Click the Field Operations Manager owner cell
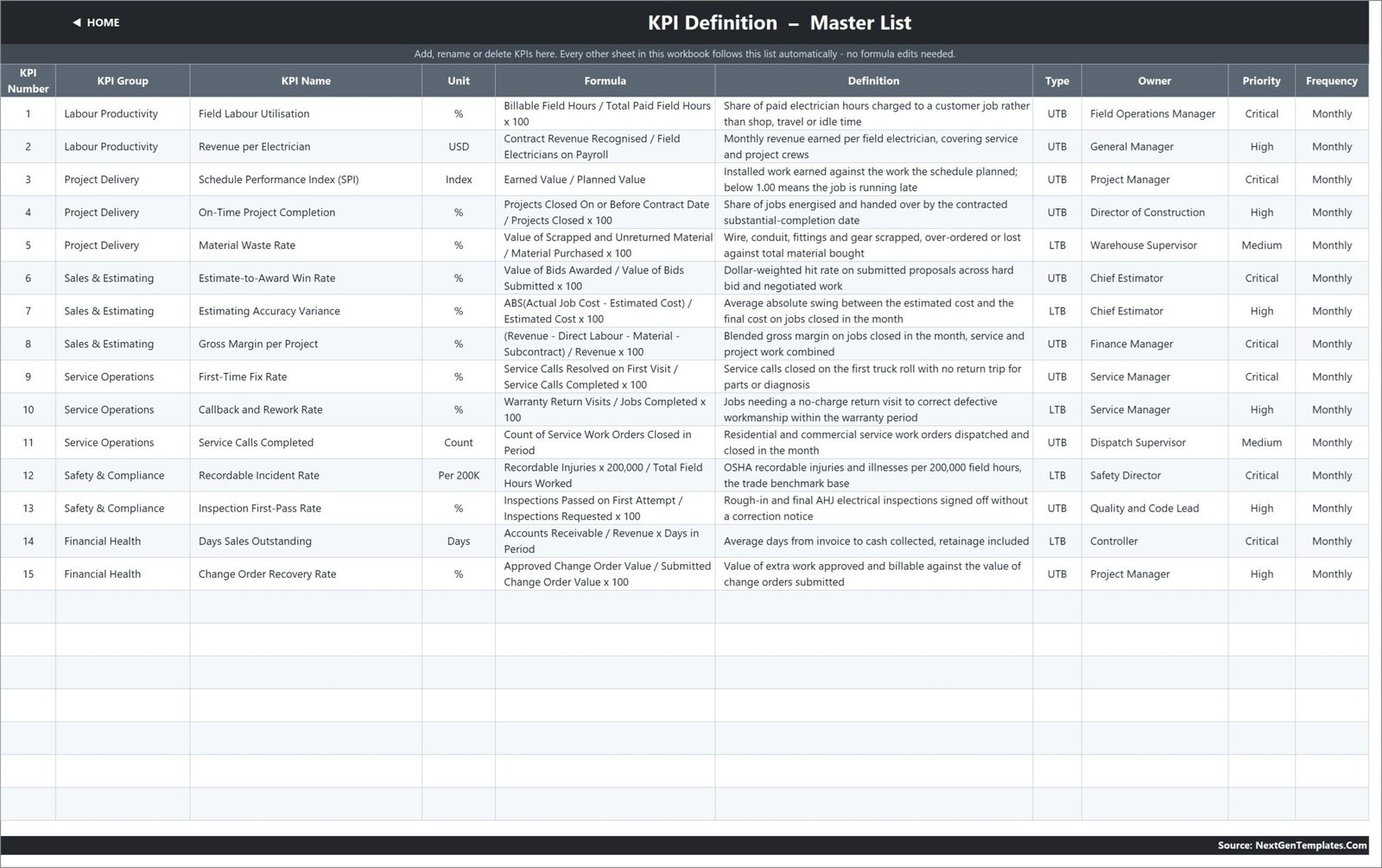This screenshot has width=1382, height=868. coord(1154,114)
